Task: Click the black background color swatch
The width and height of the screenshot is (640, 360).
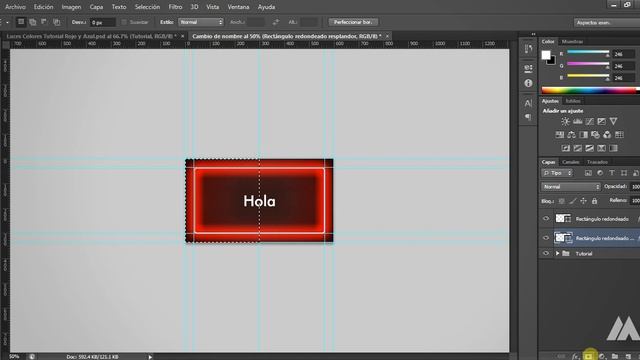Action: (x=552, y=61)
